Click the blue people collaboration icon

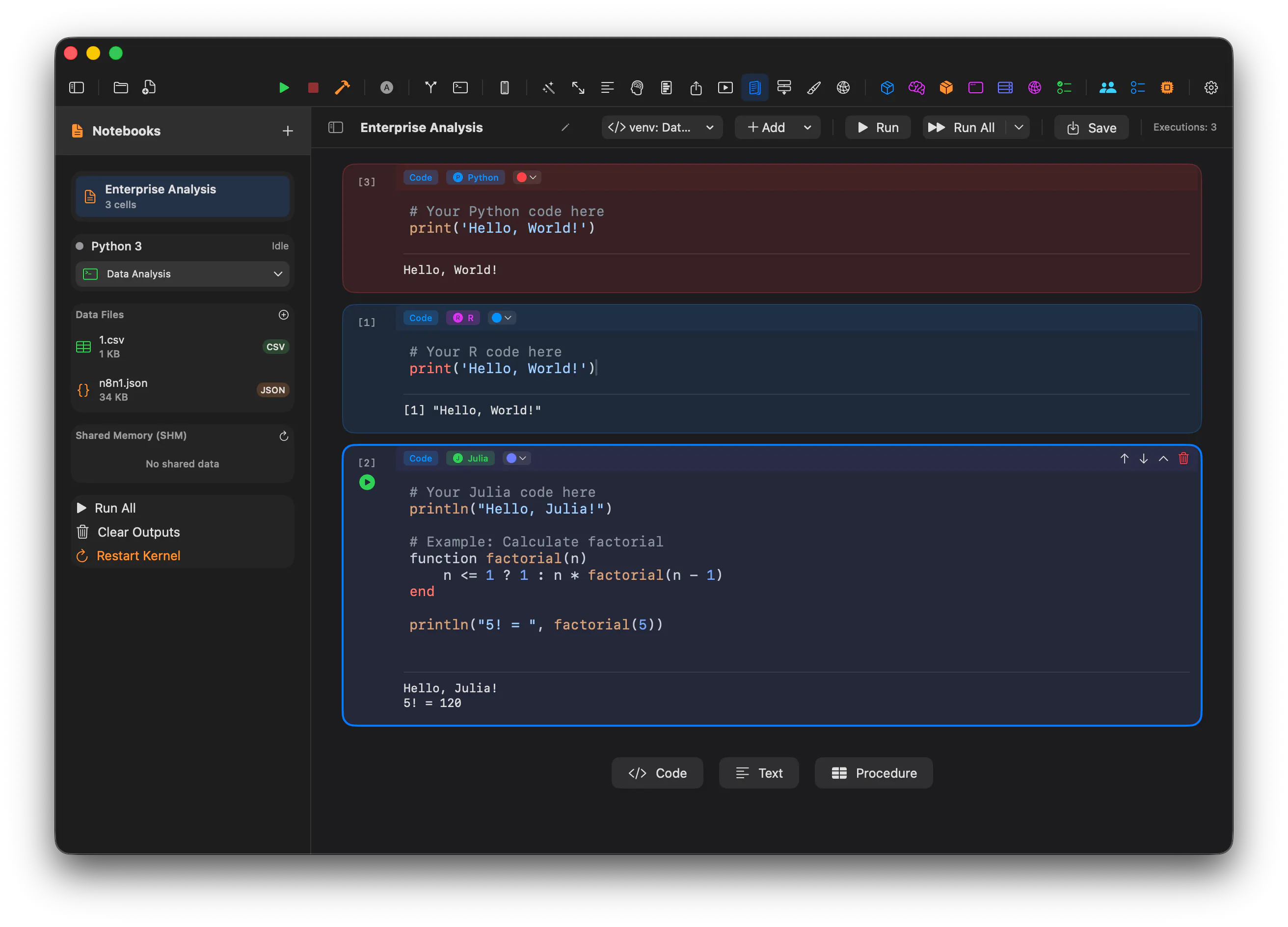point(1108,87)
